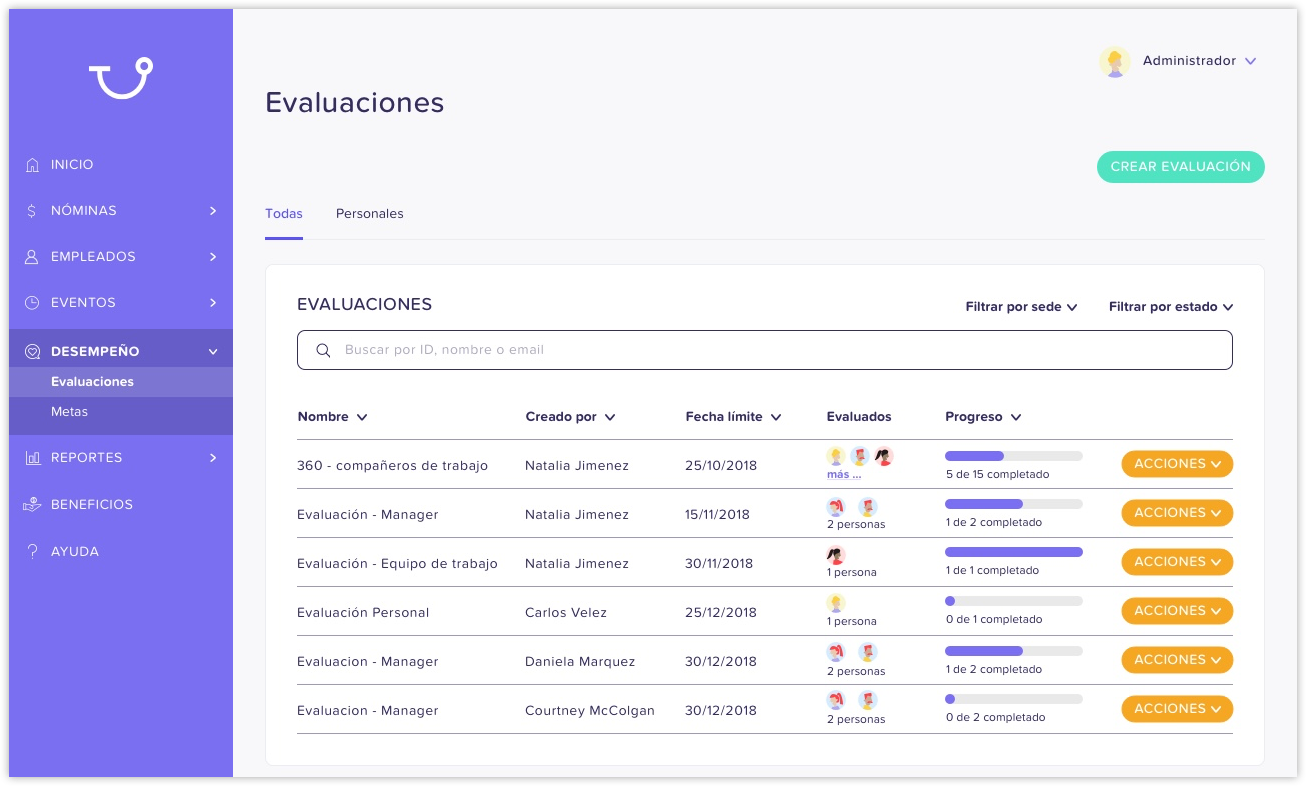1306x786 pixels.
Task: Click the person icon for Empleados
Action: pos(32,257)
